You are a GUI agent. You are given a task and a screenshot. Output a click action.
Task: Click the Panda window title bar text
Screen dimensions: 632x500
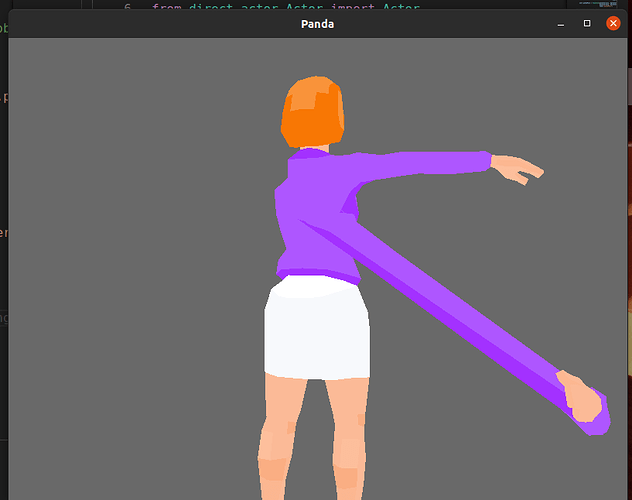pos(318,24)
